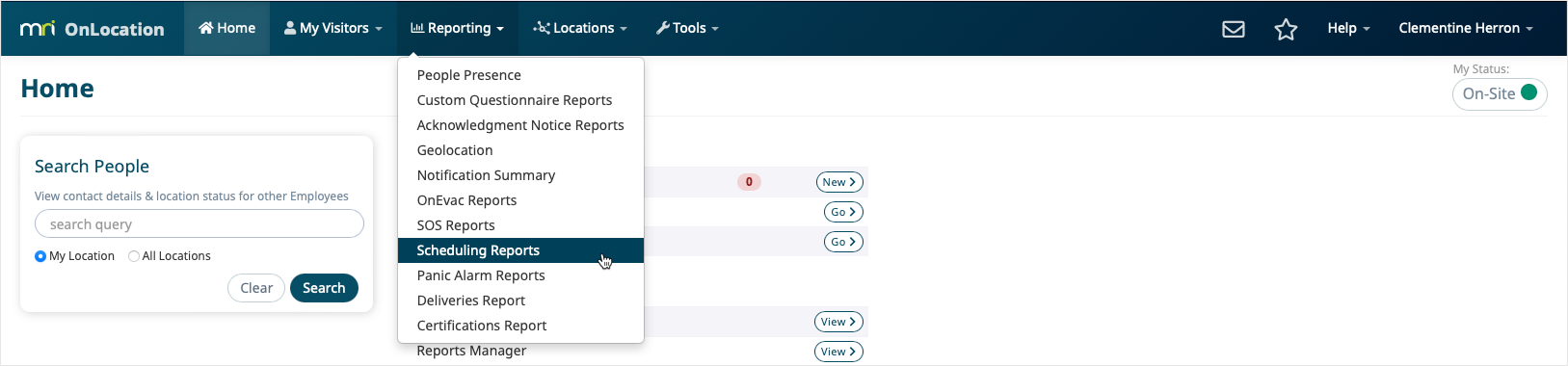Choose Geolocation from Reporting menu

point(520,150)
